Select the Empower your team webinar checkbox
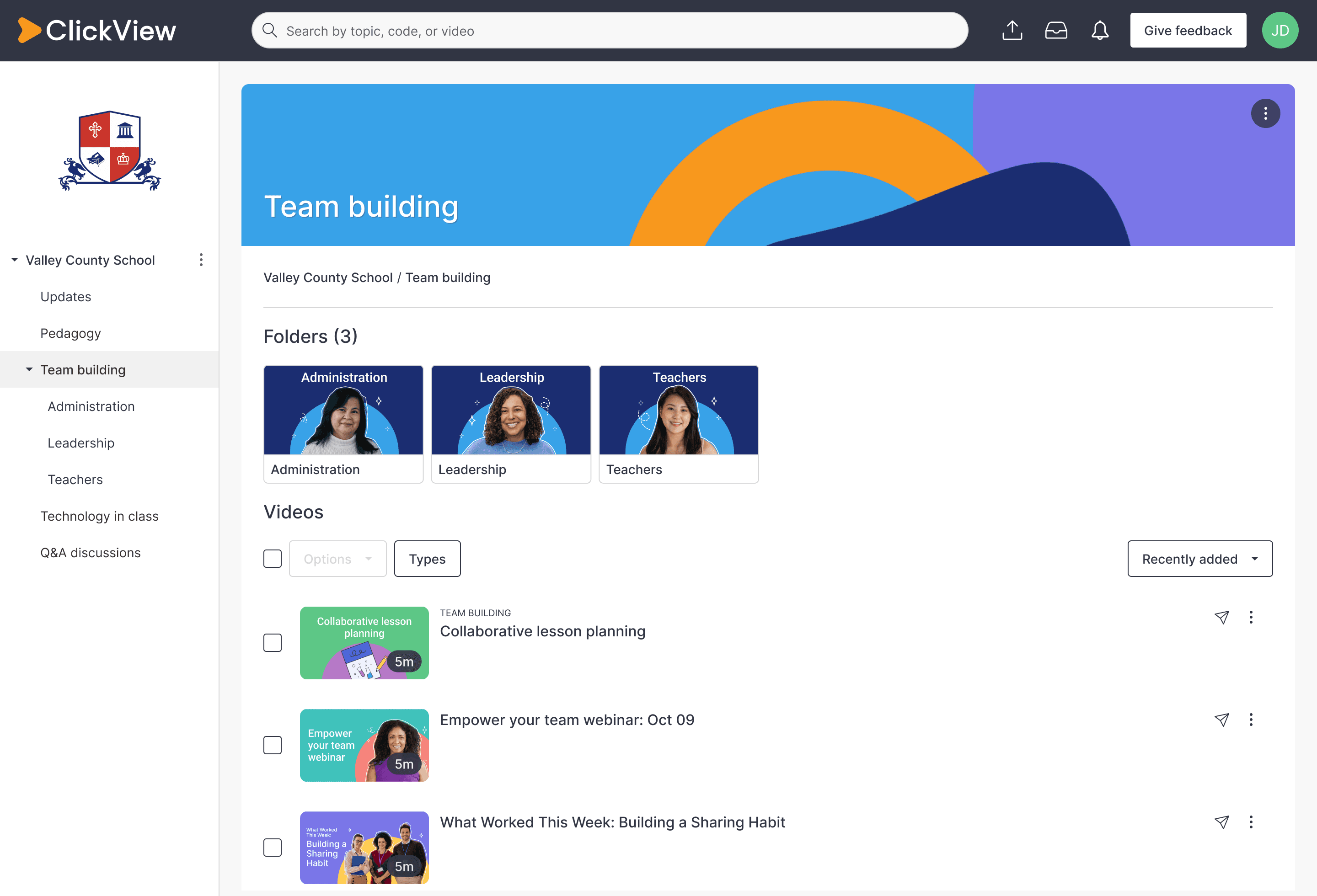 pos(273,745)
